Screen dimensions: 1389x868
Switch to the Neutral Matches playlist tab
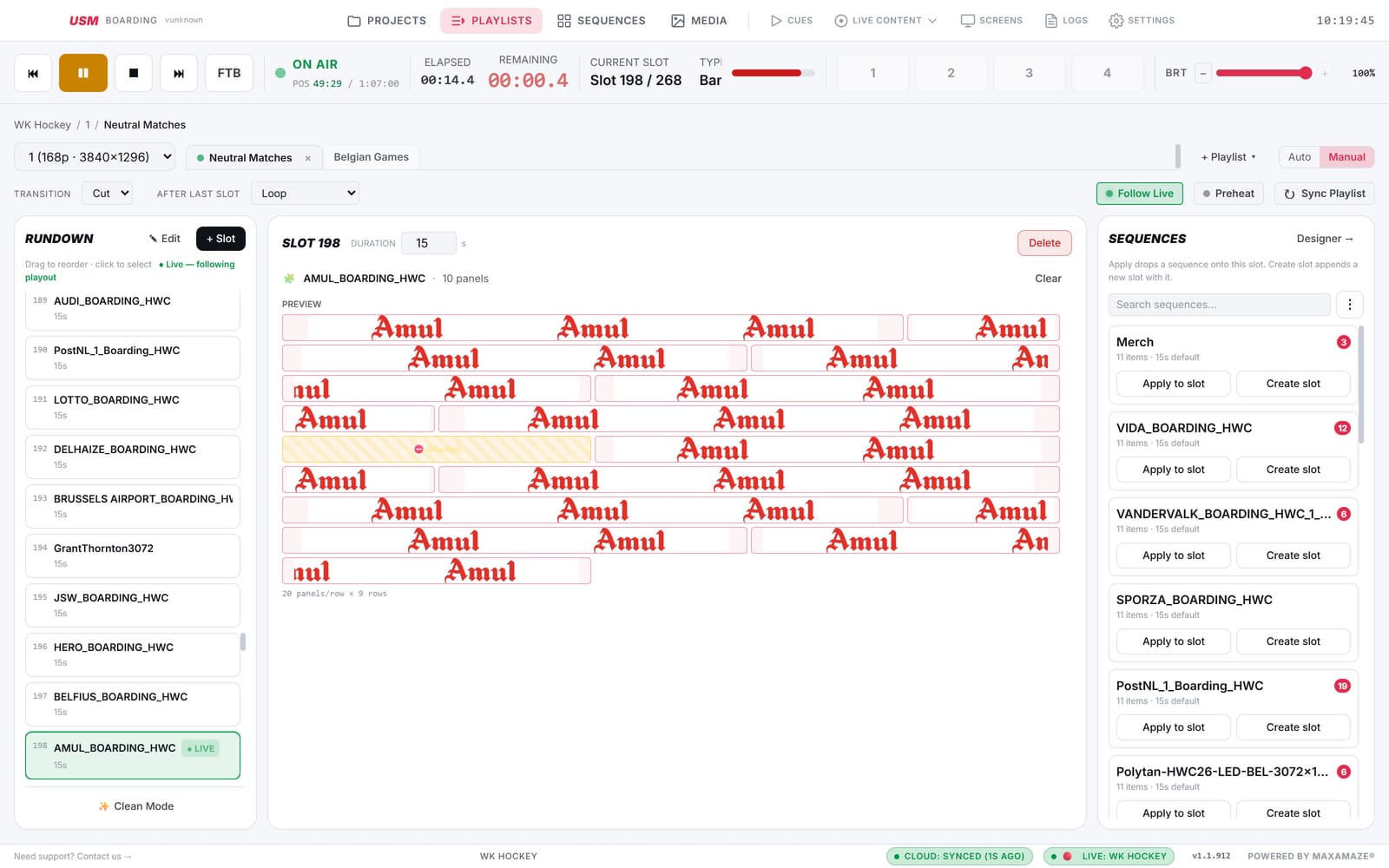pos(250,158)
